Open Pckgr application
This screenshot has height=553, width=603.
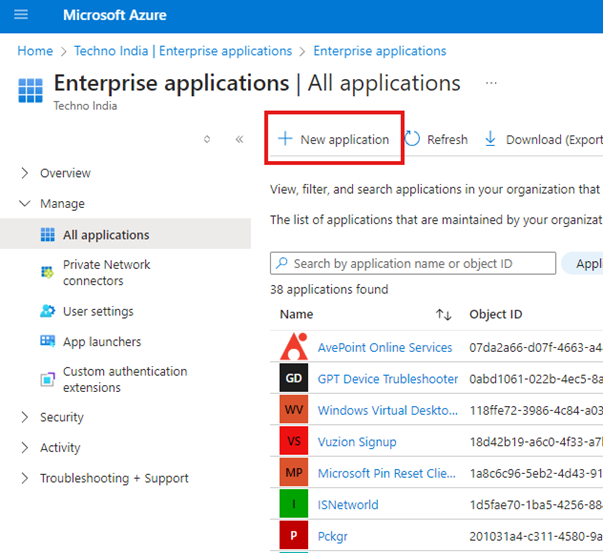point(333,536)
